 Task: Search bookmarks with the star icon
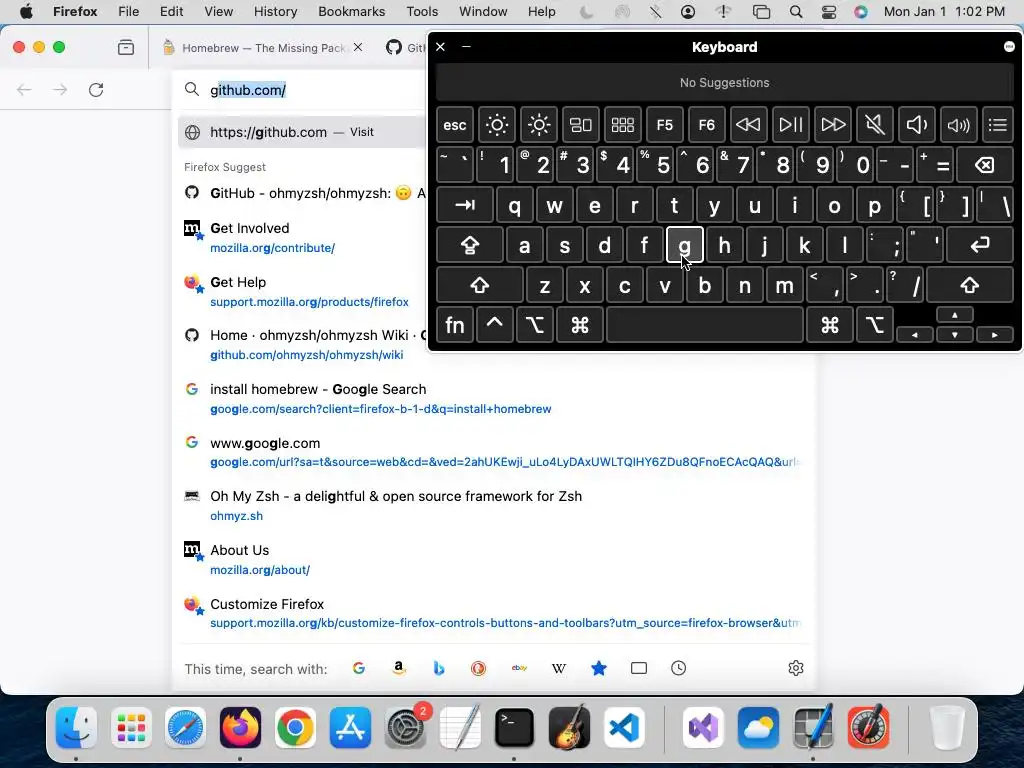point(599,668)
